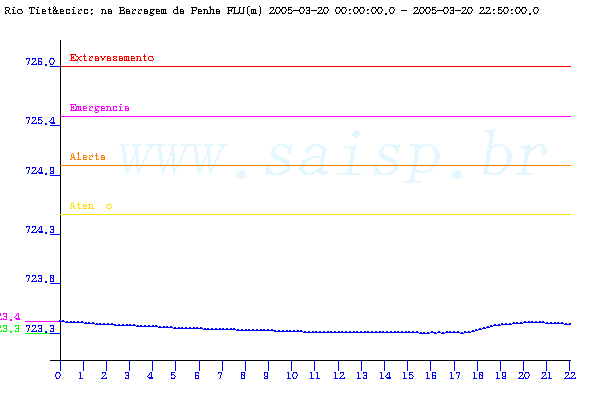Click the hour 20 label on x-axis

(524, 376)
